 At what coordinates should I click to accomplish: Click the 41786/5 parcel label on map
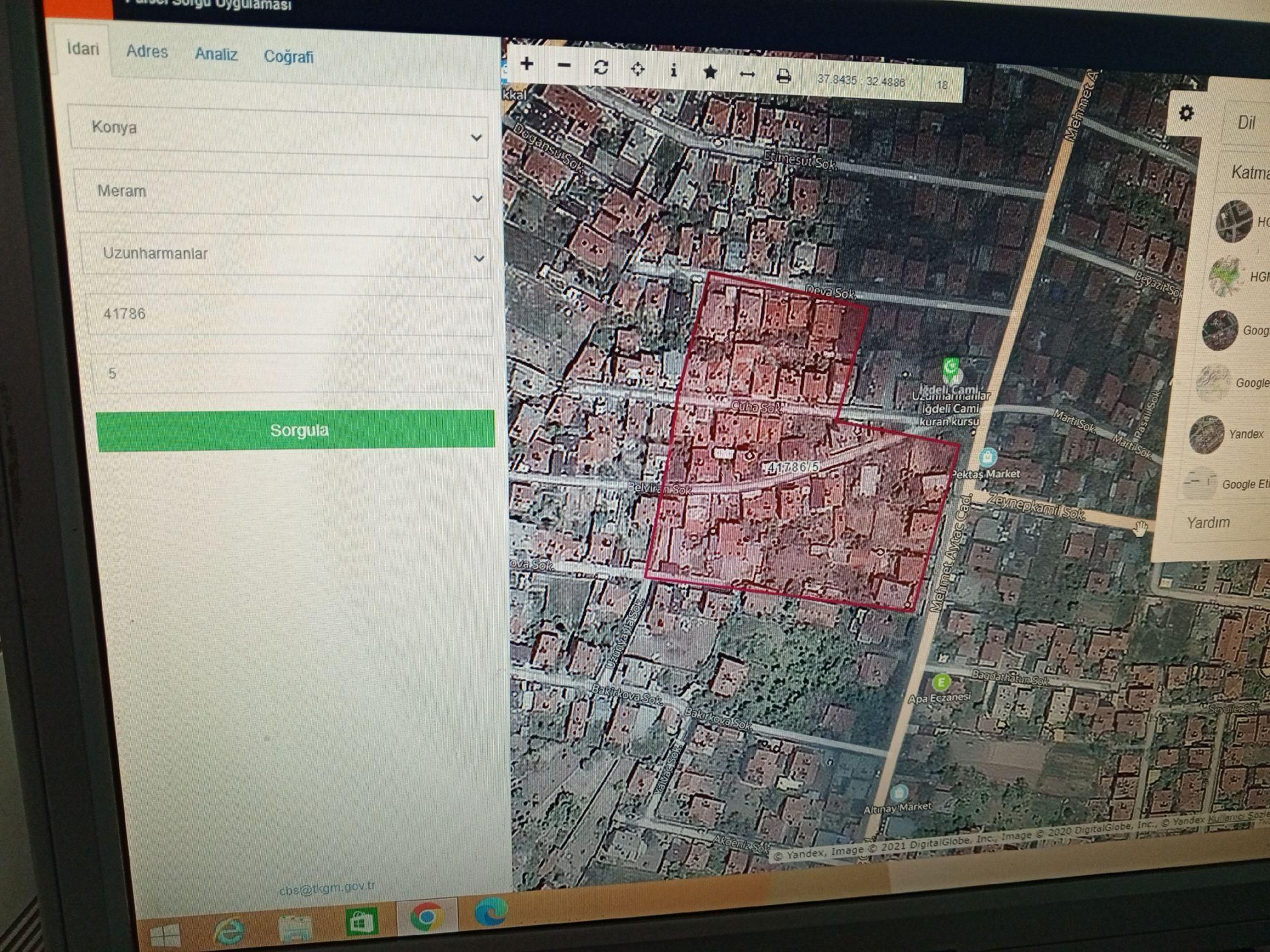pyautogui.click(x=792, y=467)
